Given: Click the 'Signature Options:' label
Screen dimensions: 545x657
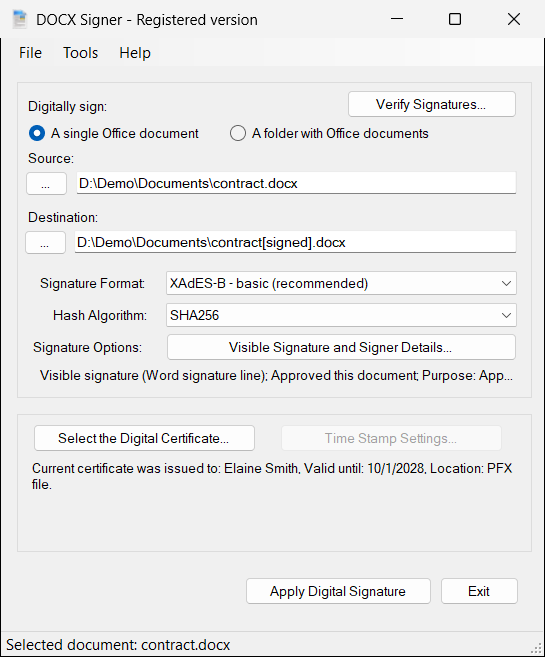Looking at the screenshot, I should point(88,347).
